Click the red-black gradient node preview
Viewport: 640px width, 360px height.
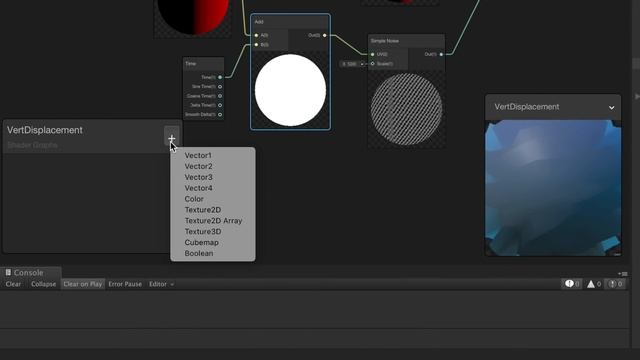(193, 18)
